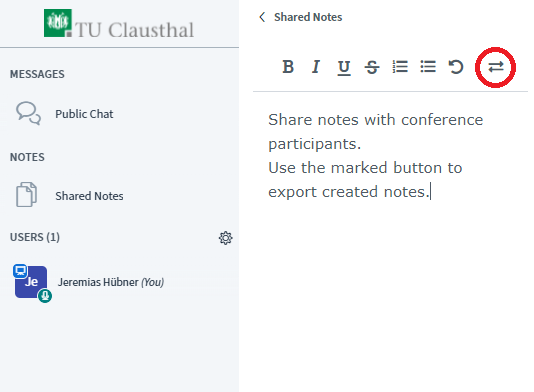
Task: Click the TU Clausthal logo
Action: click(119, 24)
